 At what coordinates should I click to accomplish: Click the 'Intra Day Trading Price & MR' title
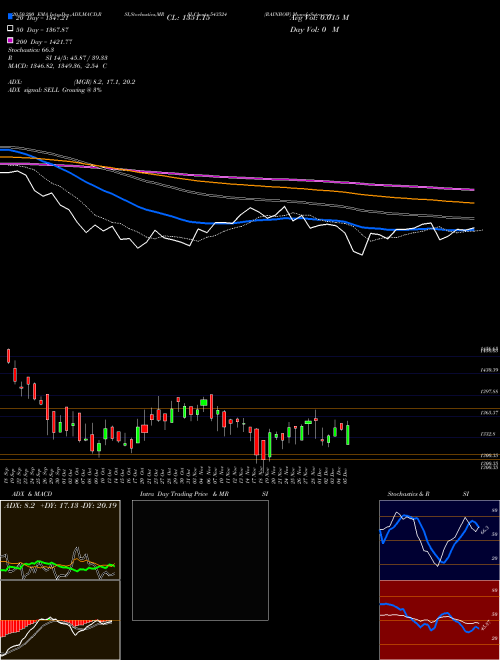(x=184, y=494)
